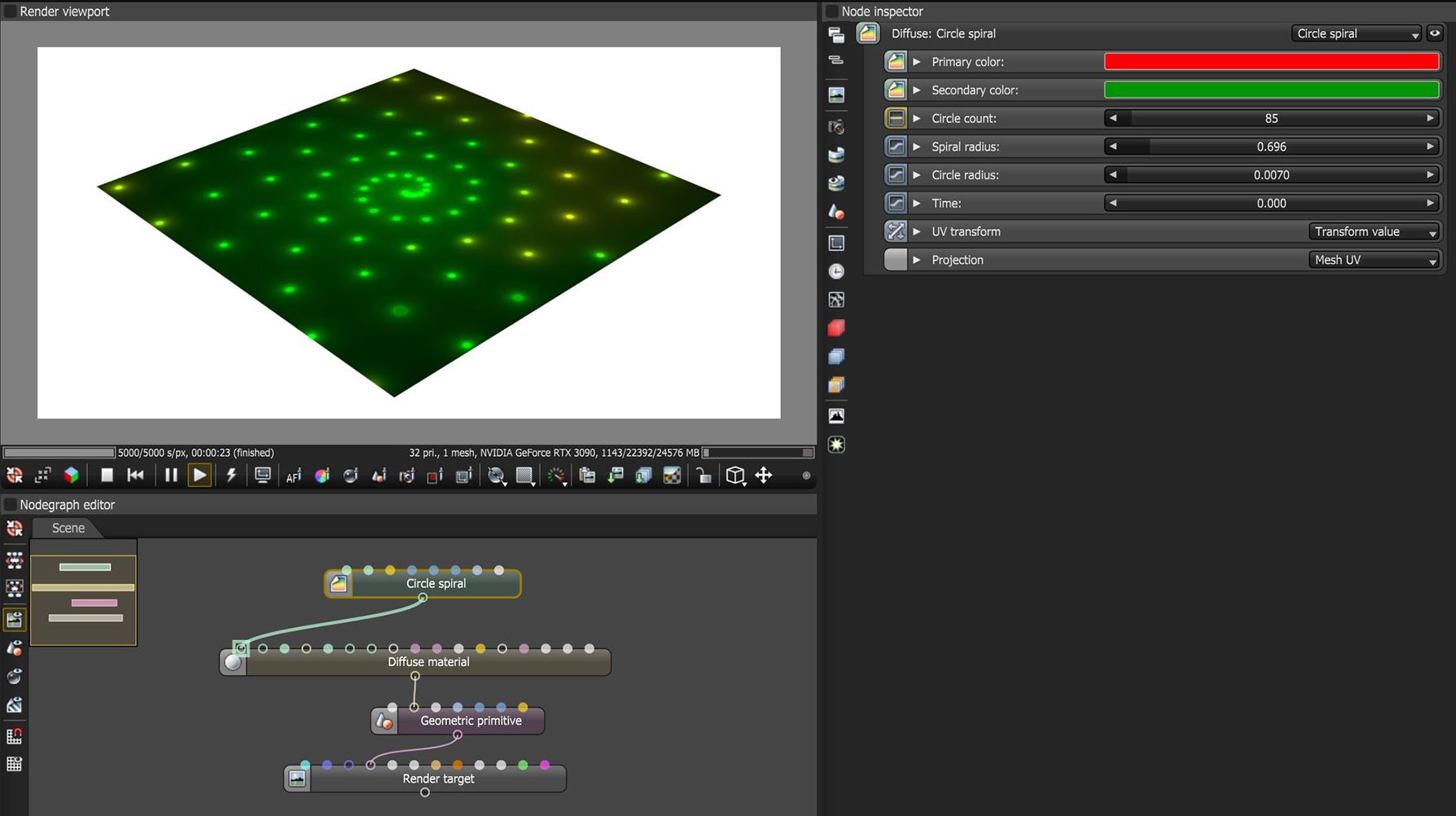The image size is (1456, 816).
Task: Click the wireframe cube icon in the render toolbar
Action: [735, 476]
